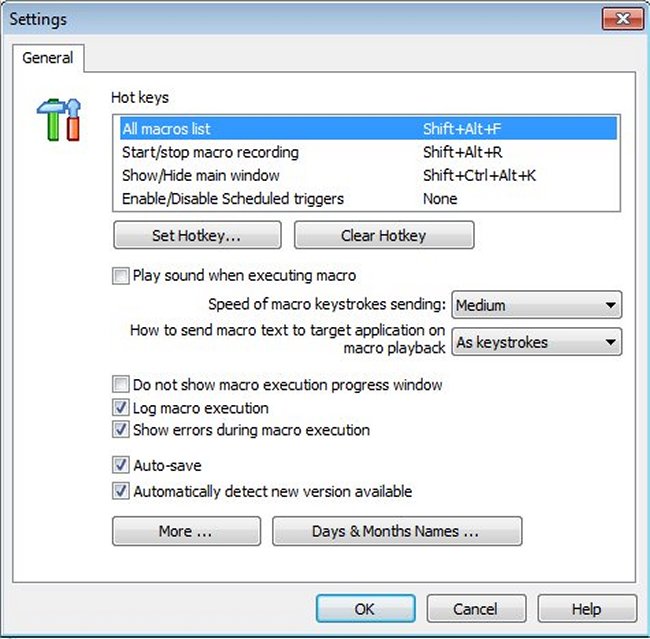
Task: Open the macro keystrokes speed dropdown
Action: point(537,305)
